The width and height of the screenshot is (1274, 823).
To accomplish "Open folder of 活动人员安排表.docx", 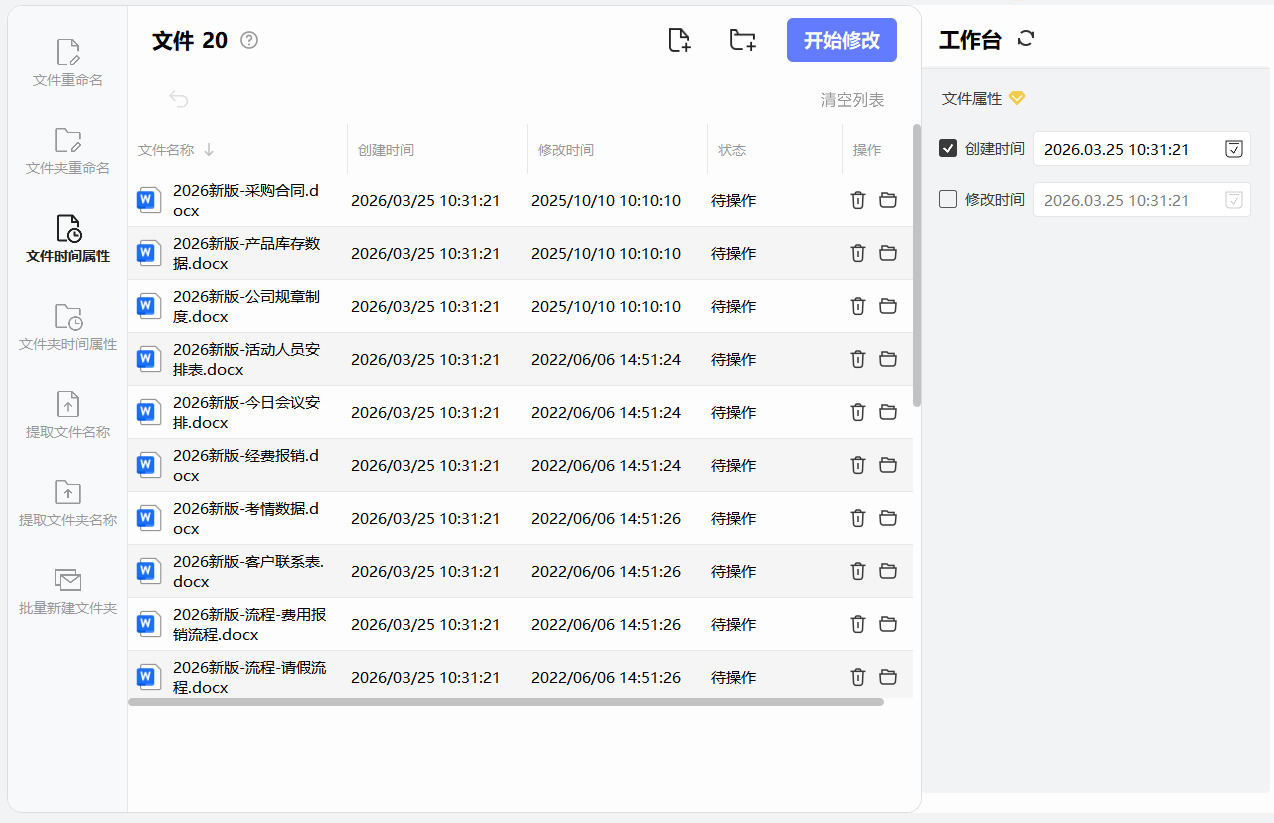I will pos(888,359).
